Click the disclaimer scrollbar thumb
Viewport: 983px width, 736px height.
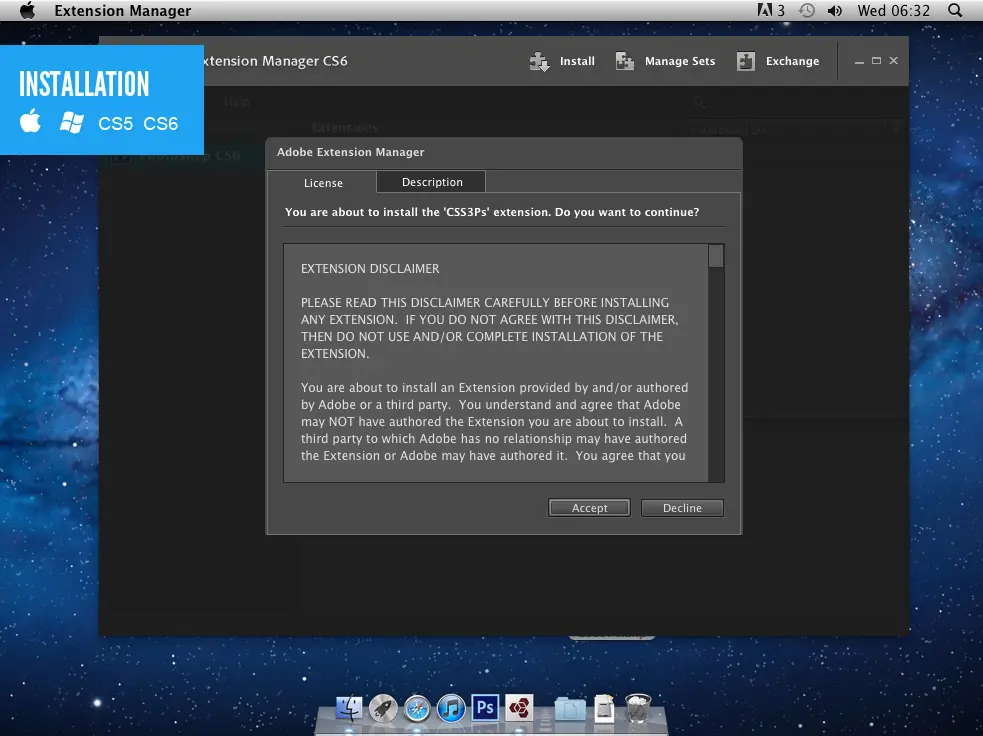[716, 256]
